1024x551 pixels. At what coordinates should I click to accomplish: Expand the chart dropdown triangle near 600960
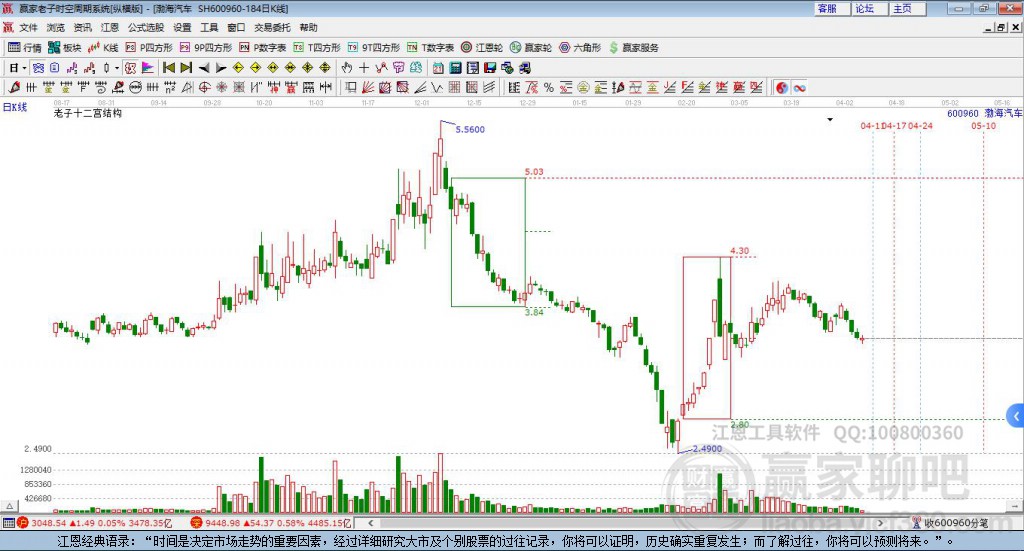pos(830,119)
